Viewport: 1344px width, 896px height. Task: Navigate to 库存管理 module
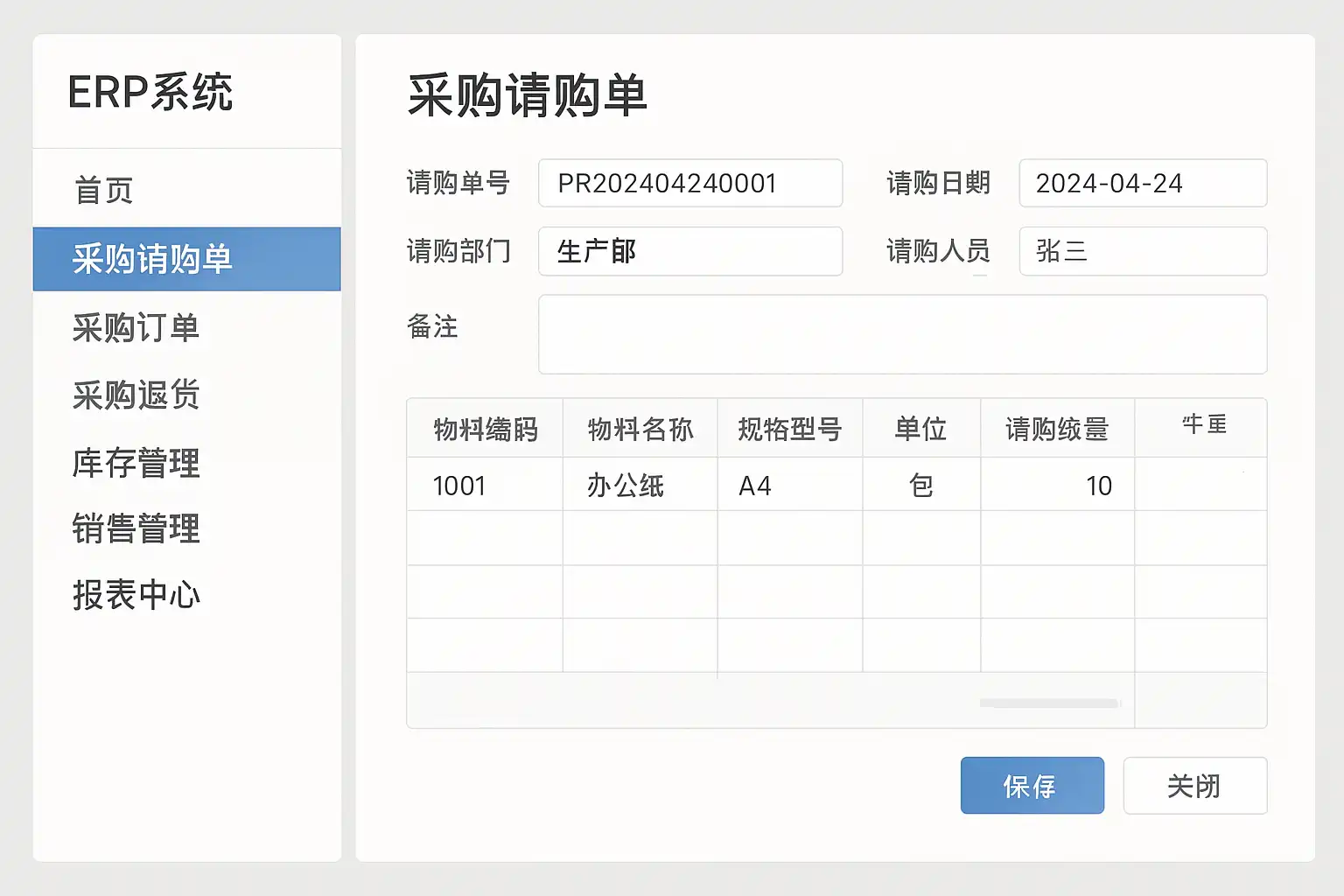(x=136, y=463)
